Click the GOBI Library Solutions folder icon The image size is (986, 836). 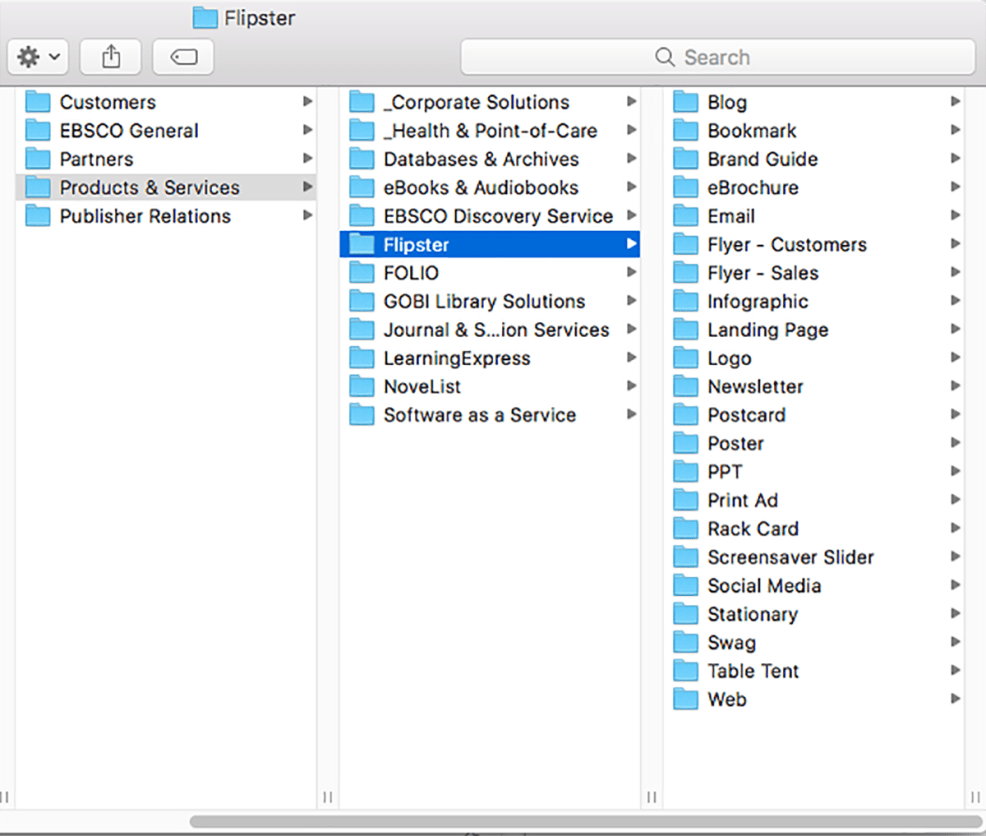(x=362, y=302)
